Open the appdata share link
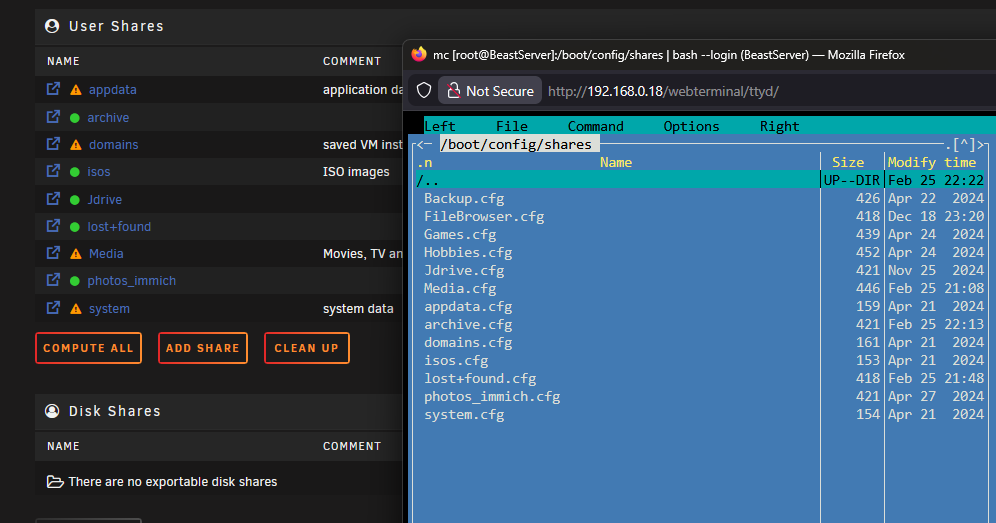The width and height of the screenshot is (996, 523). tap(112, 90)
